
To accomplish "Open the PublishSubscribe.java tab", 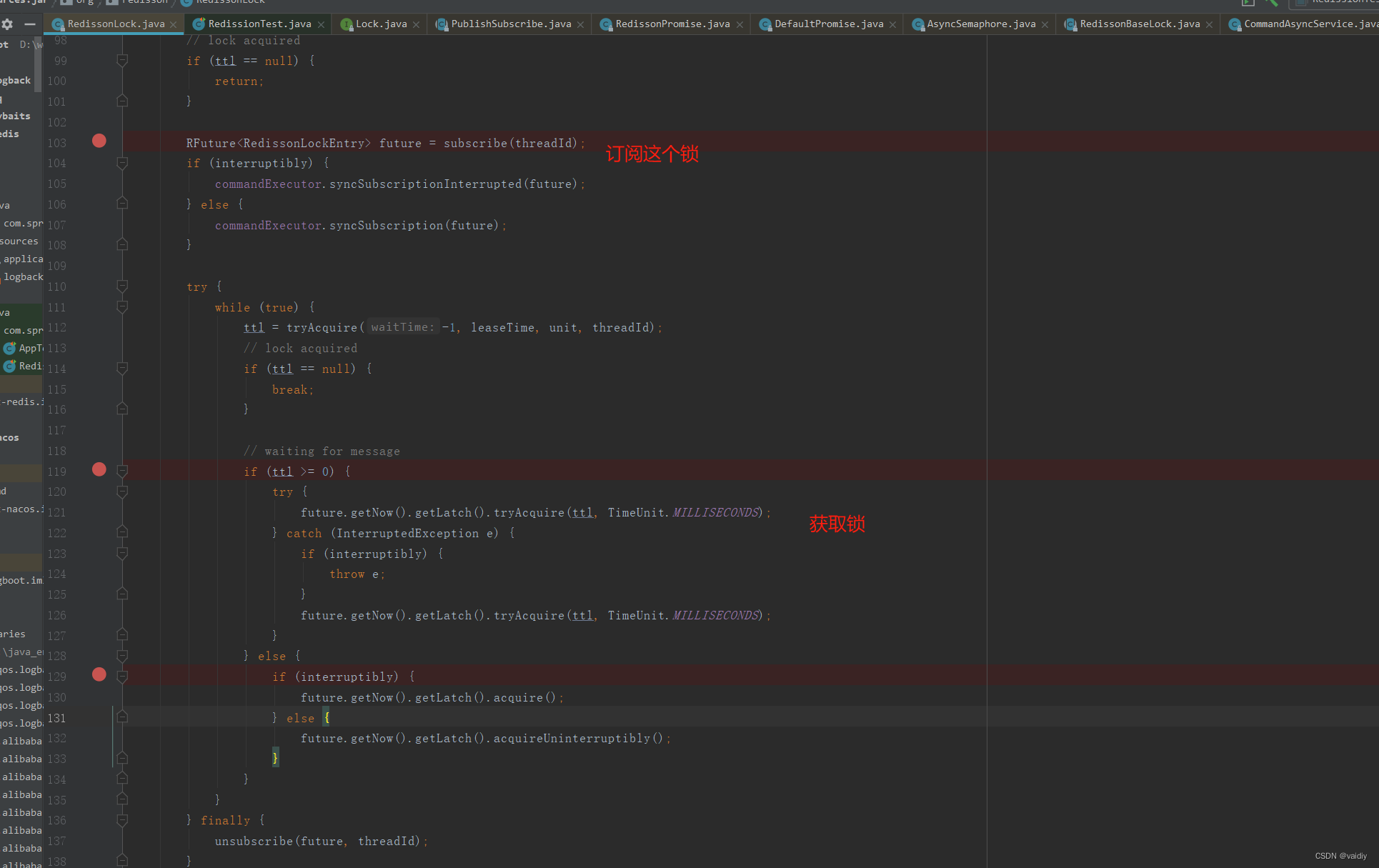I will (510, 24).
